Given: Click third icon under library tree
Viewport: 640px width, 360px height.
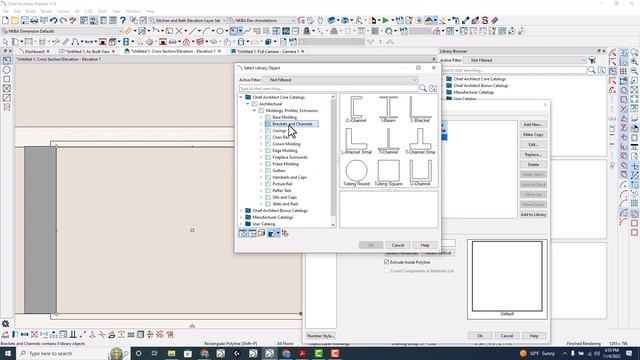Looking at the screenshot, I should pos(262,233).
